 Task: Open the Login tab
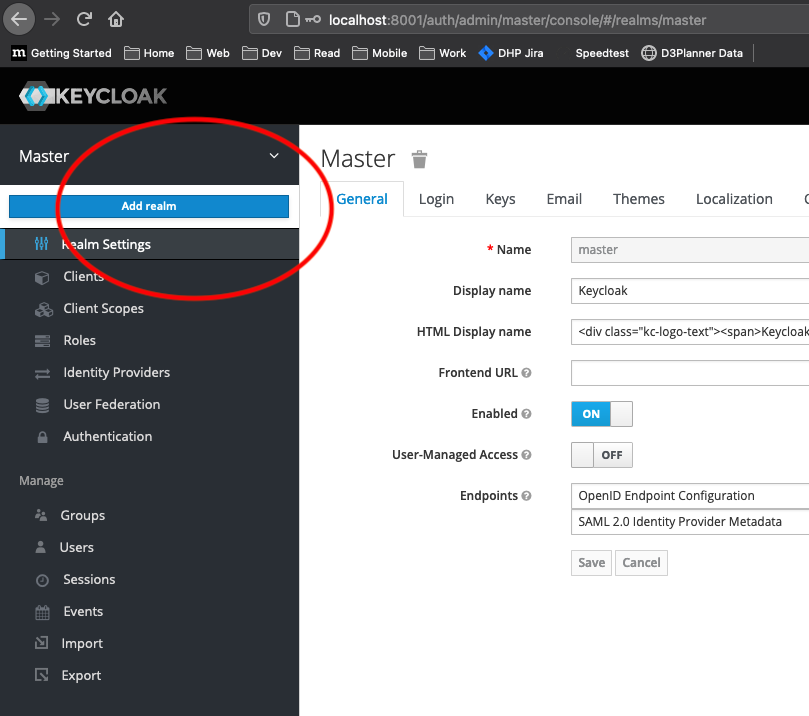click(436, 199)
